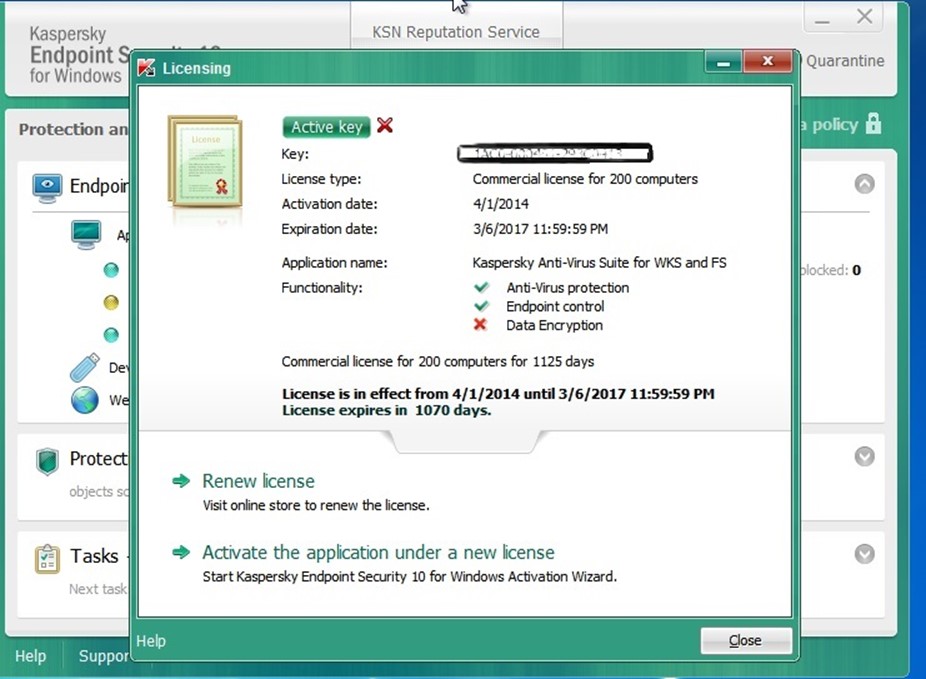Click the green check beside Anti-Virus protection

[481, 288]
